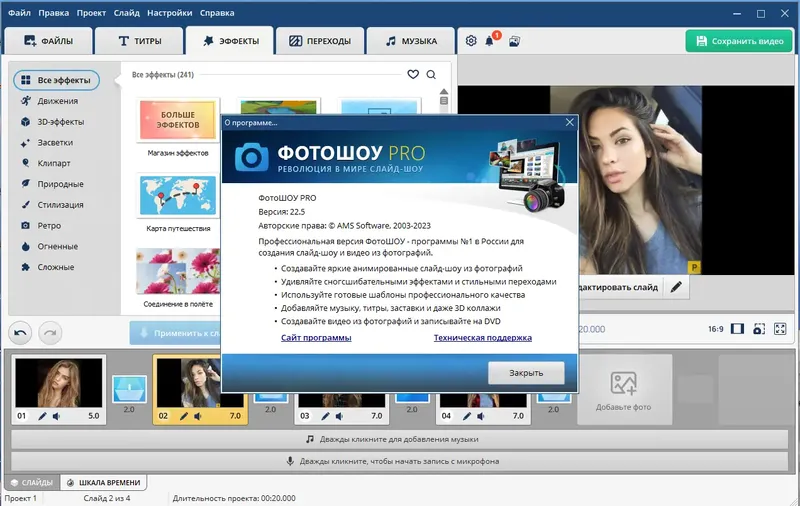Click sound icon on slide 02
Screen dimensions: 800x506
pos(198,416)
